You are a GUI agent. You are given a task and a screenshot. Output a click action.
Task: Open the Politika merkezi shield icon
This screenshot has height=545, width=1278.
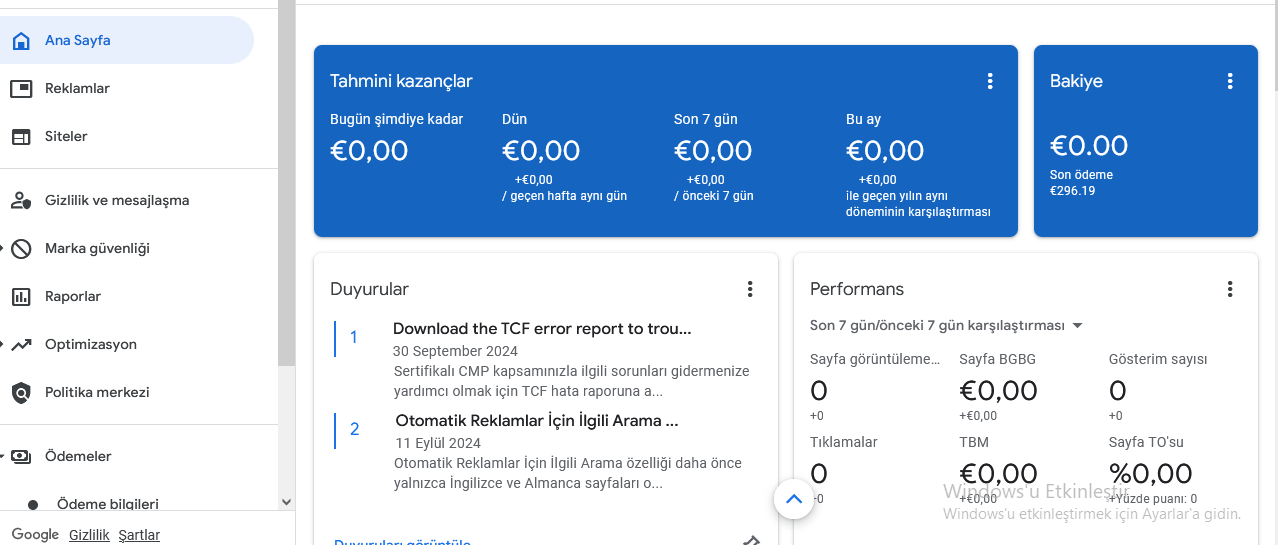(x=21, y=393)
